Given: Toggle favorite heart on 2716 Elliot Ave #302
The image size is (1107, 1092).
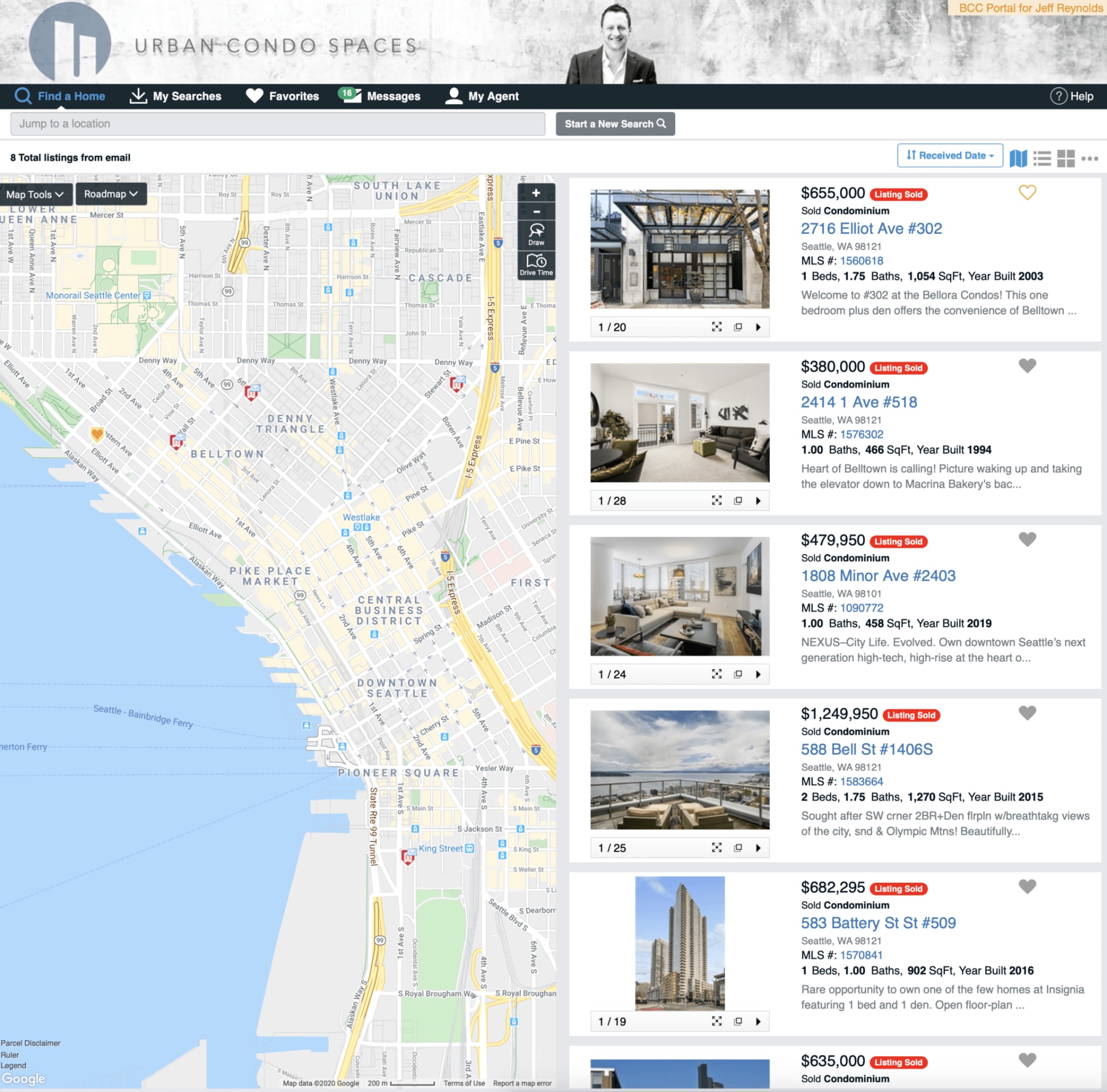Looking at the screenshot, I should (x=1027, y=192).
